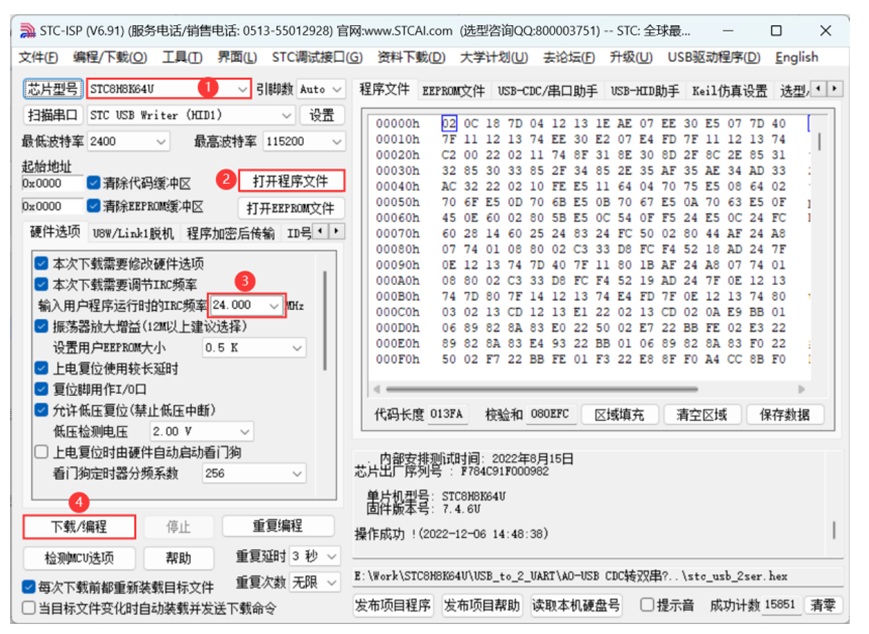Switch to EEPROM文件 tab
Screen dimensions: 869x634
453,91
